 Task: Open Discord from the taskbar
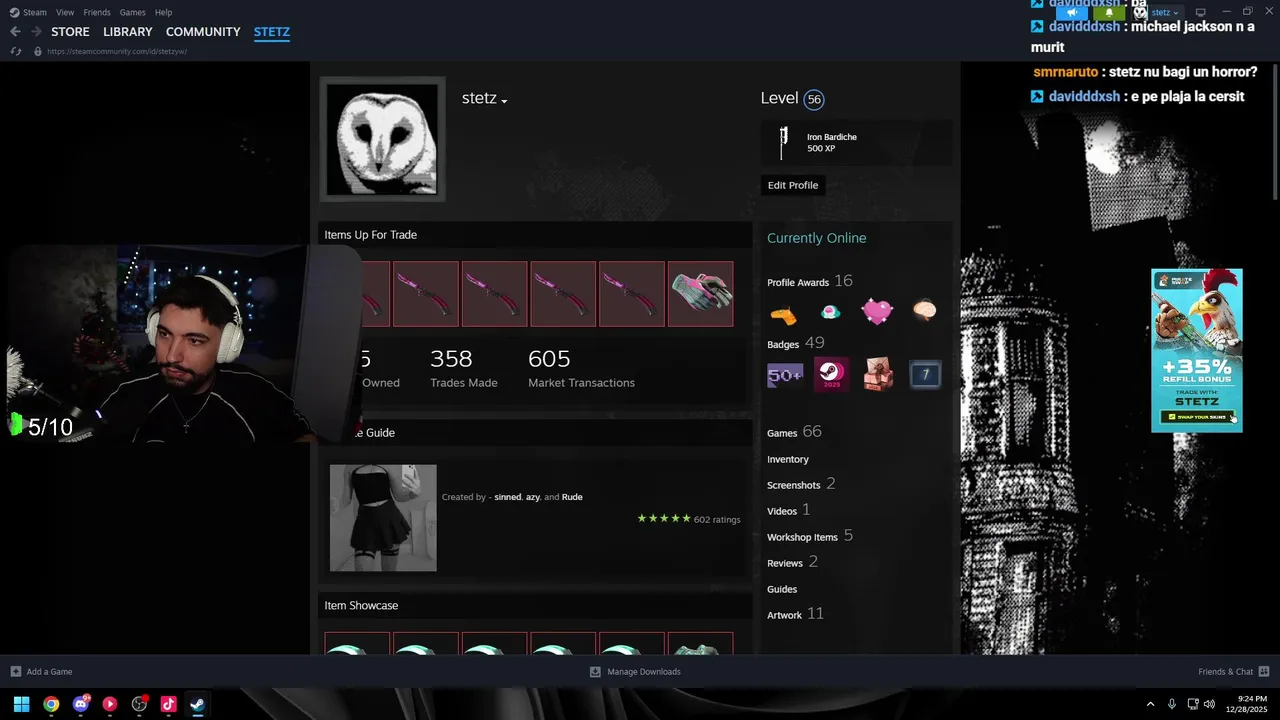[80, 704]
